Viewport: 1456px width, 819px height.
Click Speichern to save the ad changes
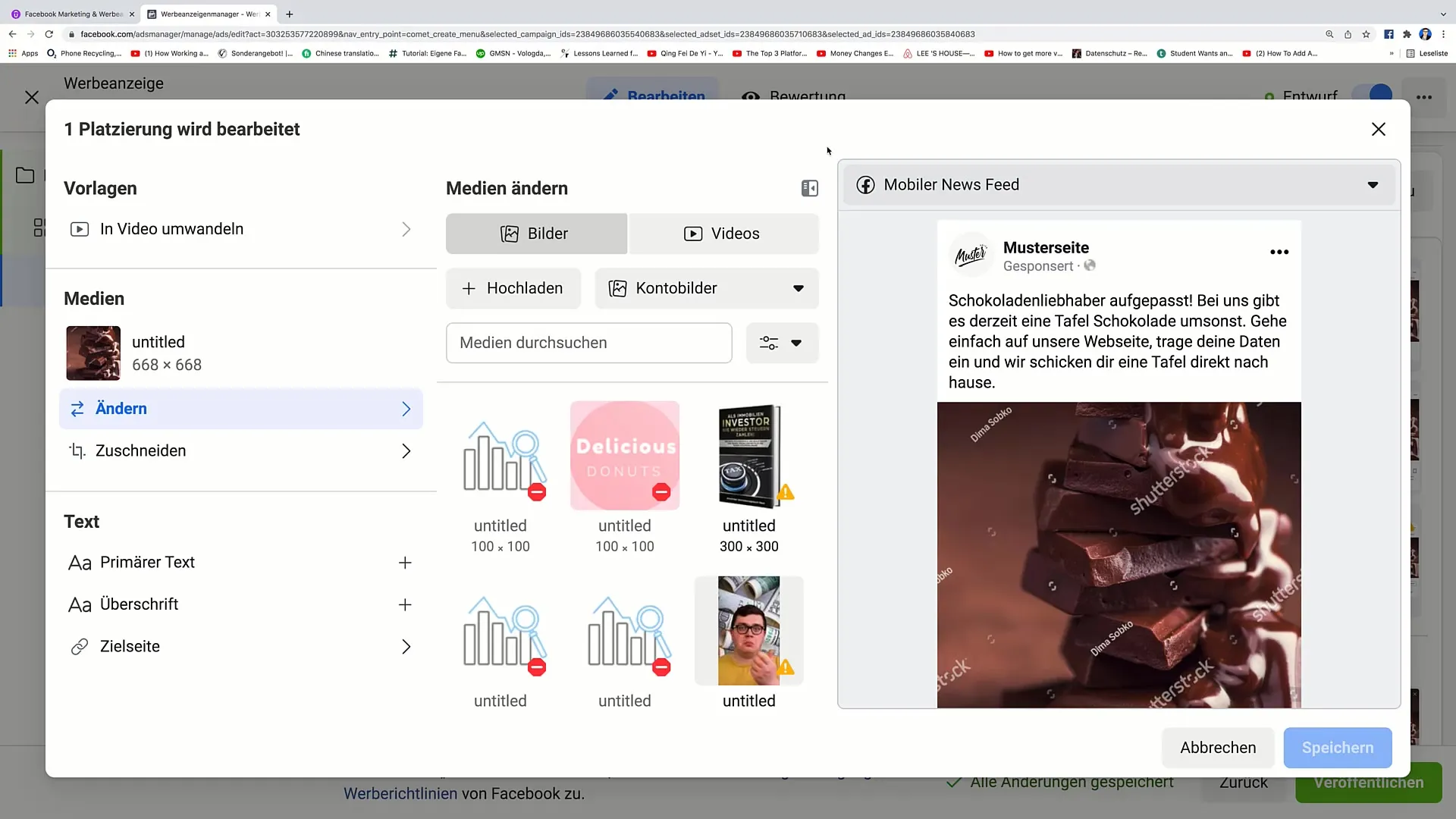(1337, 747)
